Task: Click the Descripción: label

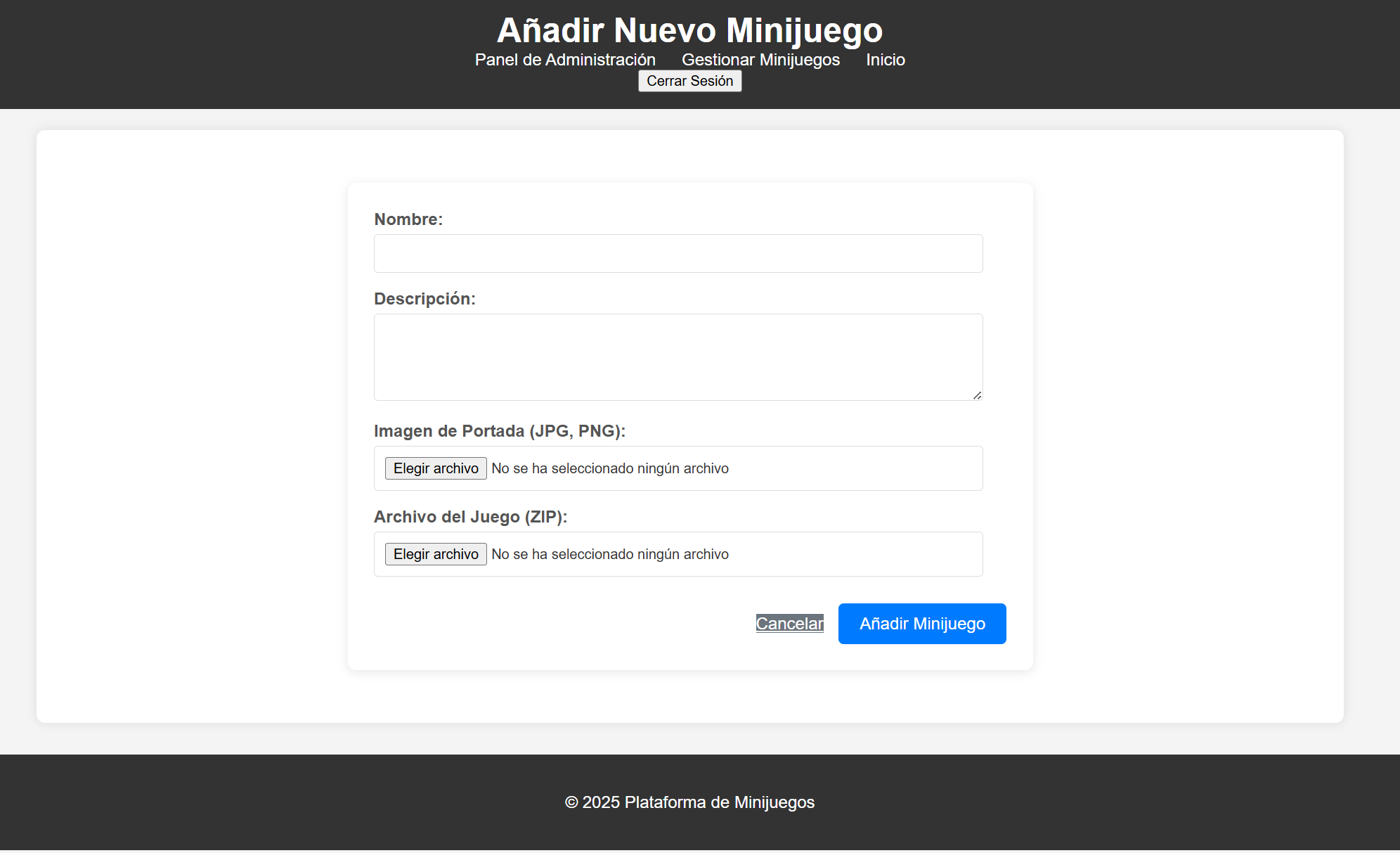Action: click(x=424, y=299)
